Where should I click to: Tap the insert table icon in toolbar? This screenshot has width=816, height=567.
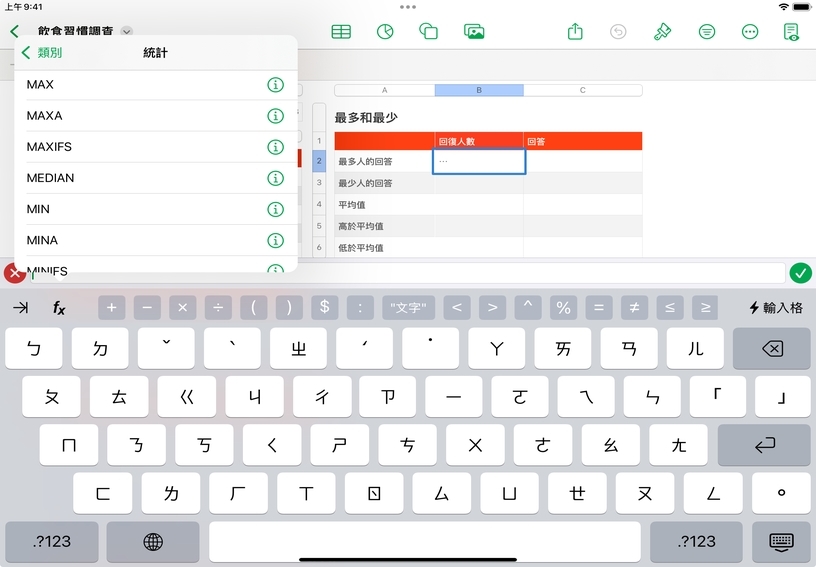point(341,32)
